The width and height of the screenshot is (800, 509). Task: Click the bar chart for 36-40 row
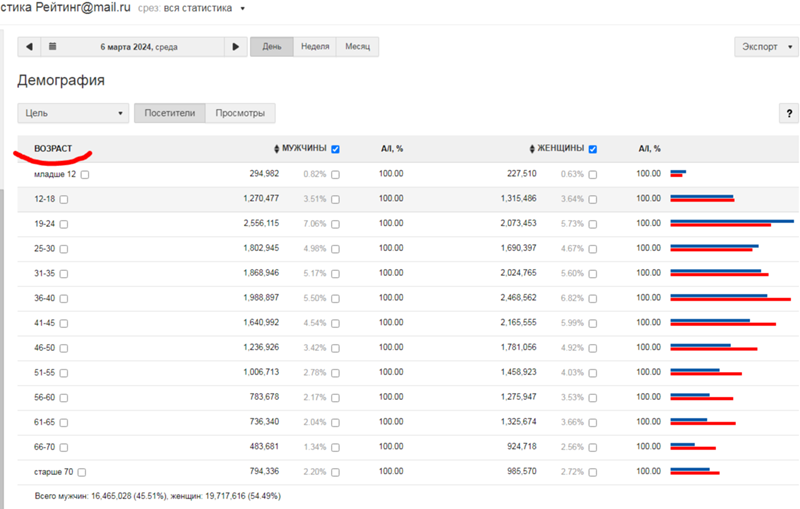730,298
